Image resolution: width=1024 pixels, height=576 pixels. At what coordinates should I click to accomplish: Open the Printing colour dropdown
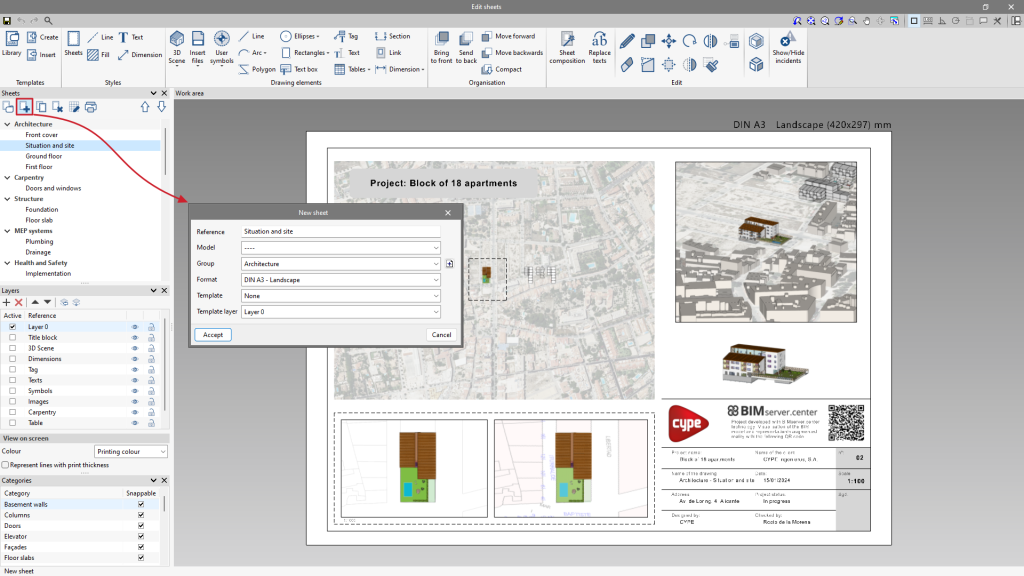point(130,452)
